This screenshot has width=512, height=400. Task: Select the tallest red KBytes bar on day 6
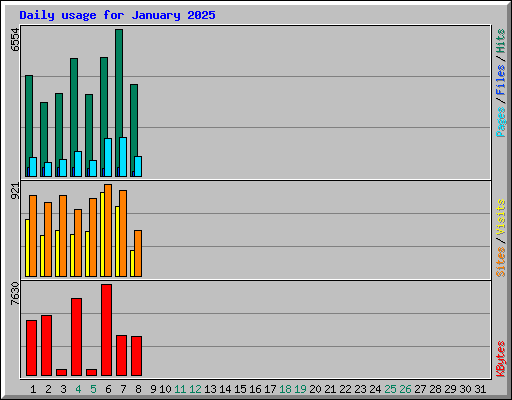coord(107,330)
